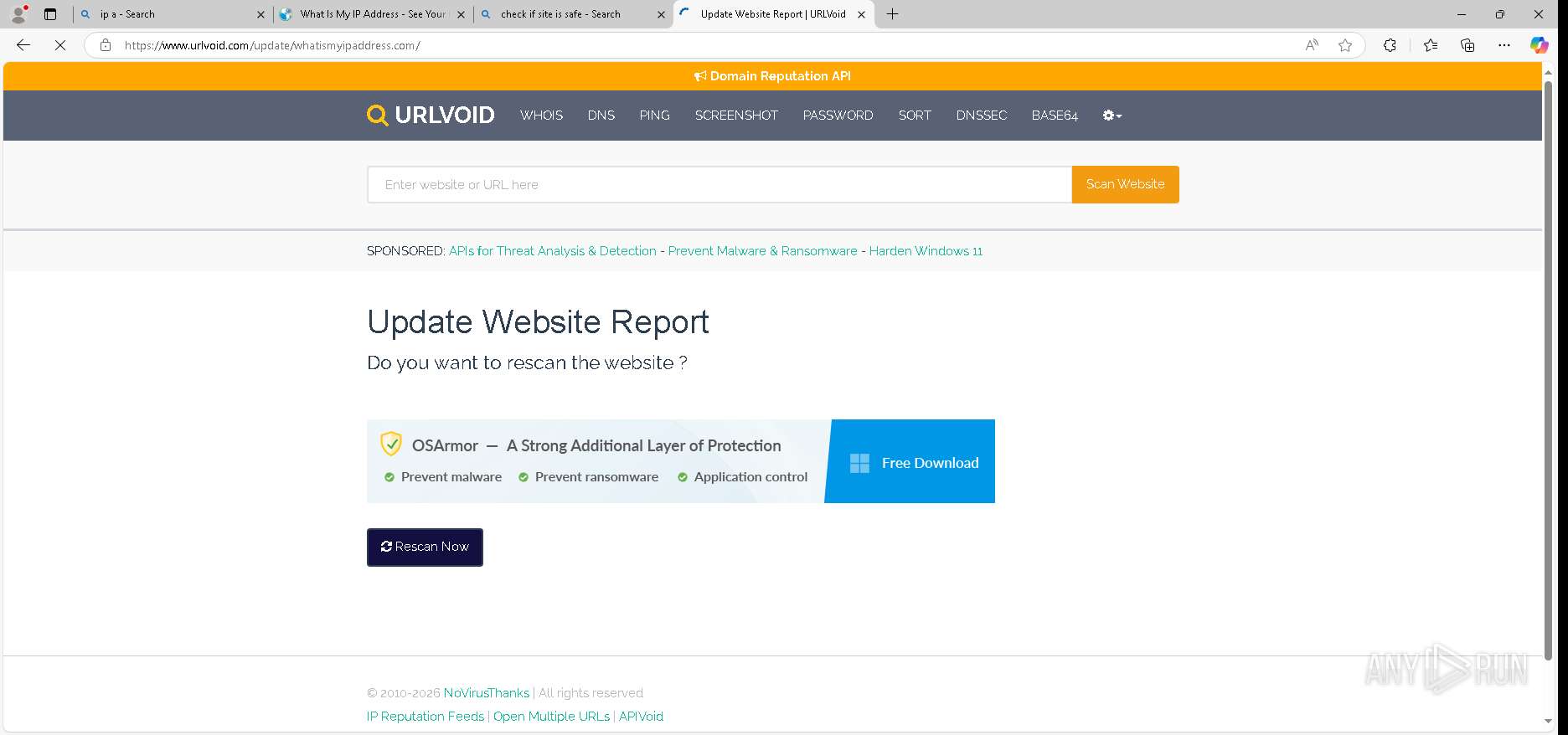Click the browser address bar URL
The height and width of the screenshot is (735, 1568).
point(272,45)
